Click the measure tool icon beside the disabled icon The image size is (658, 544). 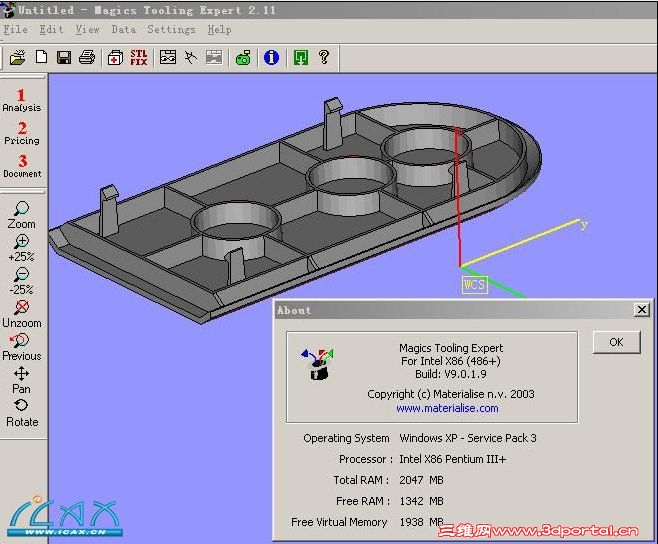coord(191,57)
